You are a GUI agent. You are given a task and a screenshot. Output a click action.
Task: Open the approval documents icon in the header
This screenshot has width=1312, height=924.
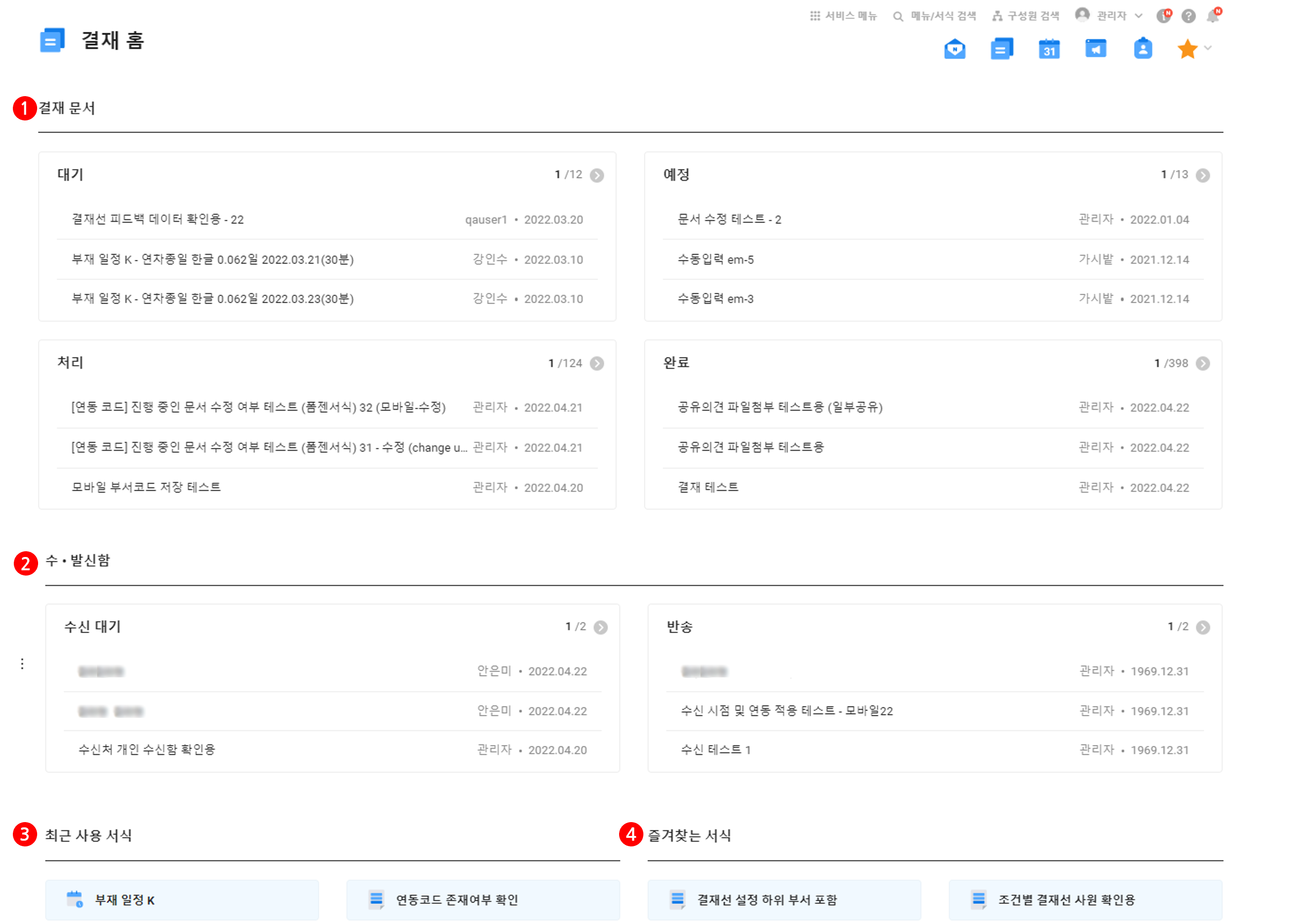tap(1002, 49)
